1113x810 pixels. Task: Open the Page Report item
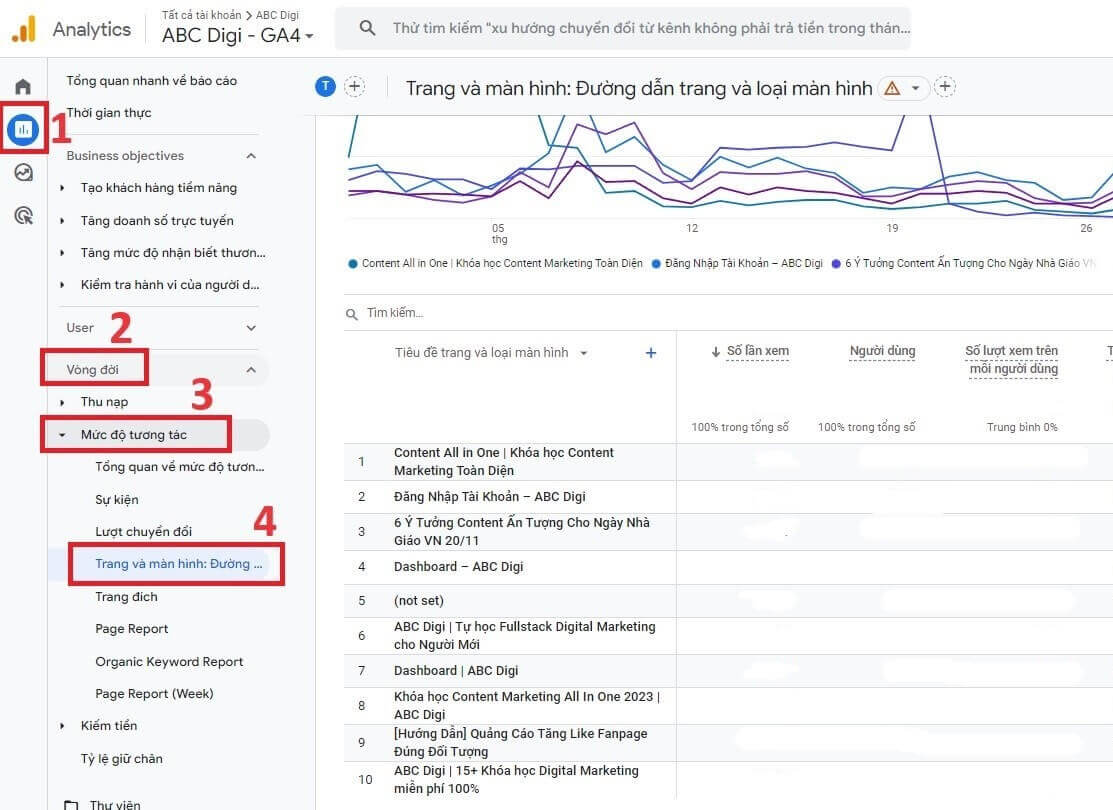tap(131, 628)
